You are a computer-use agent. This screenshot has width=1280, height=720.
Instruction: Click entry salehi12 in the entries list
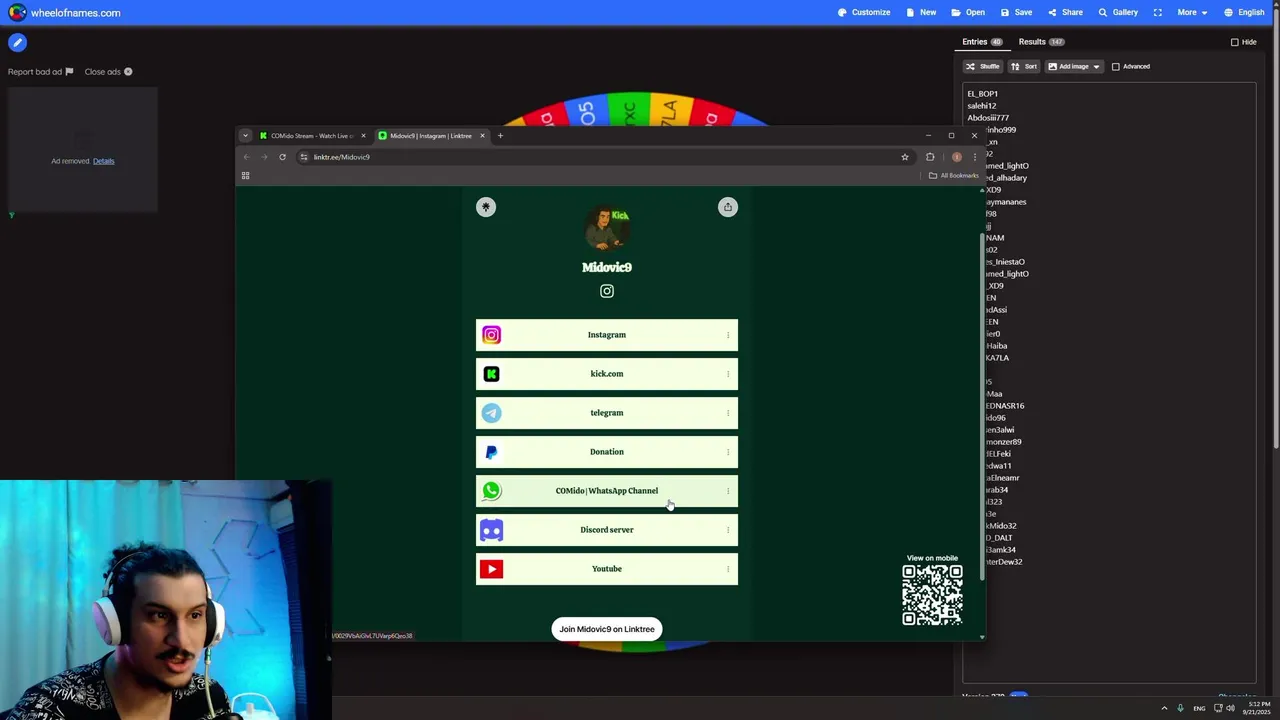(x=981, y=106)
